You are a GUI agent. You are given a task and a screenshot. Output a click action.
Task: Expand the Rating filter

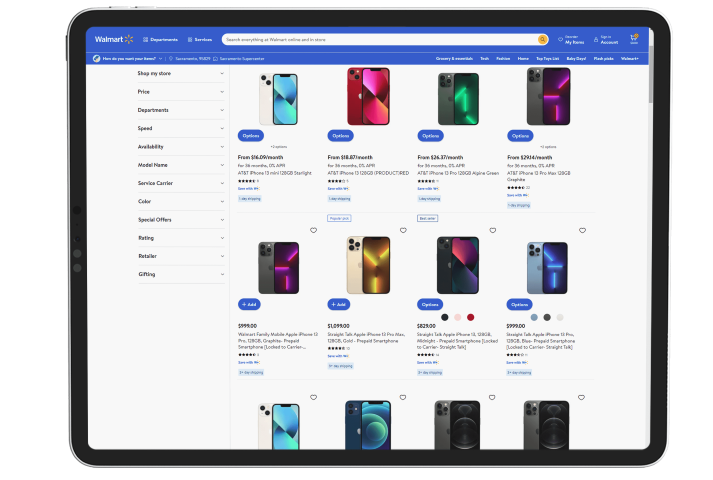(181, 238)
